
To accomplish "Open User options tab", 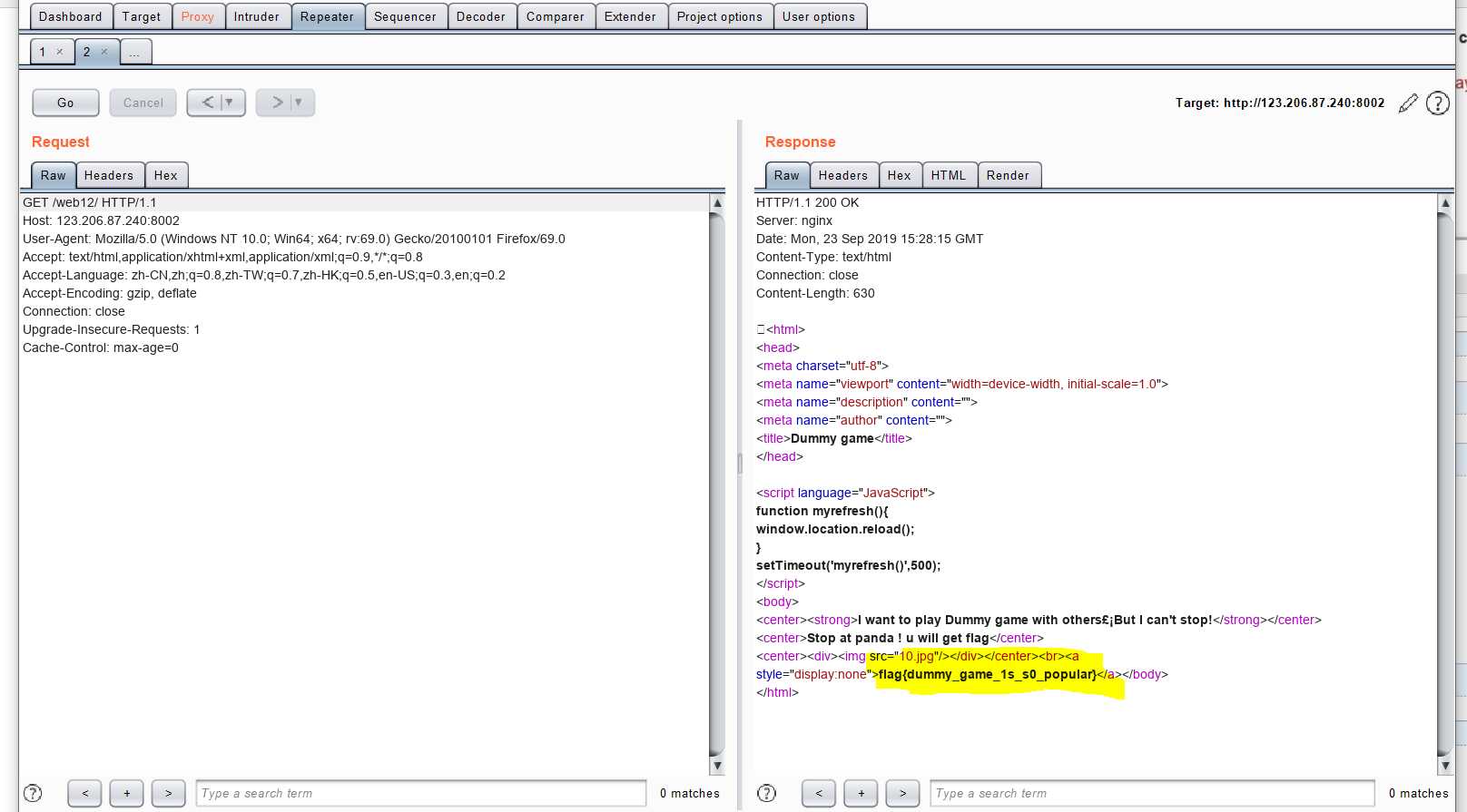I will (819, 16).
